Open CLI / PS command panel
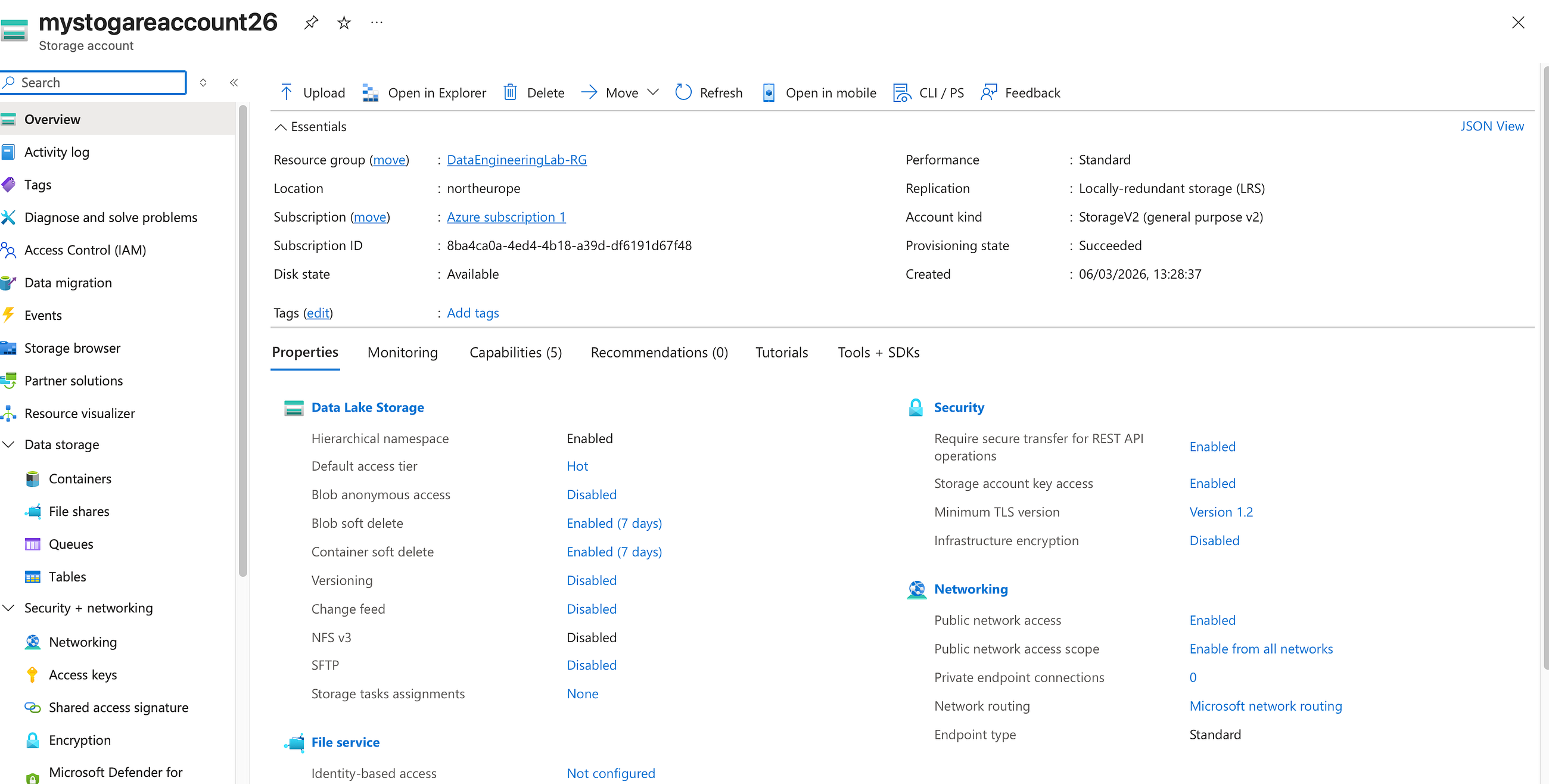1549x784 pixels. 929,92
